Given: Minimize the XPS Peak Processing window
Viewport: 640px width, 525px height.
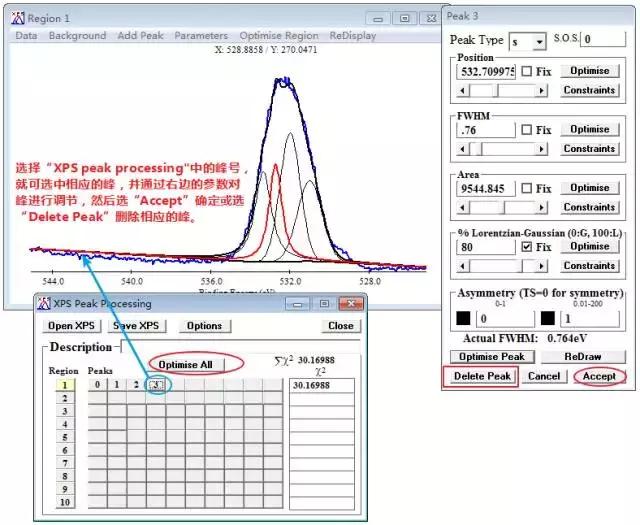Looking at the screenshot, I should (x=298, y=304).
